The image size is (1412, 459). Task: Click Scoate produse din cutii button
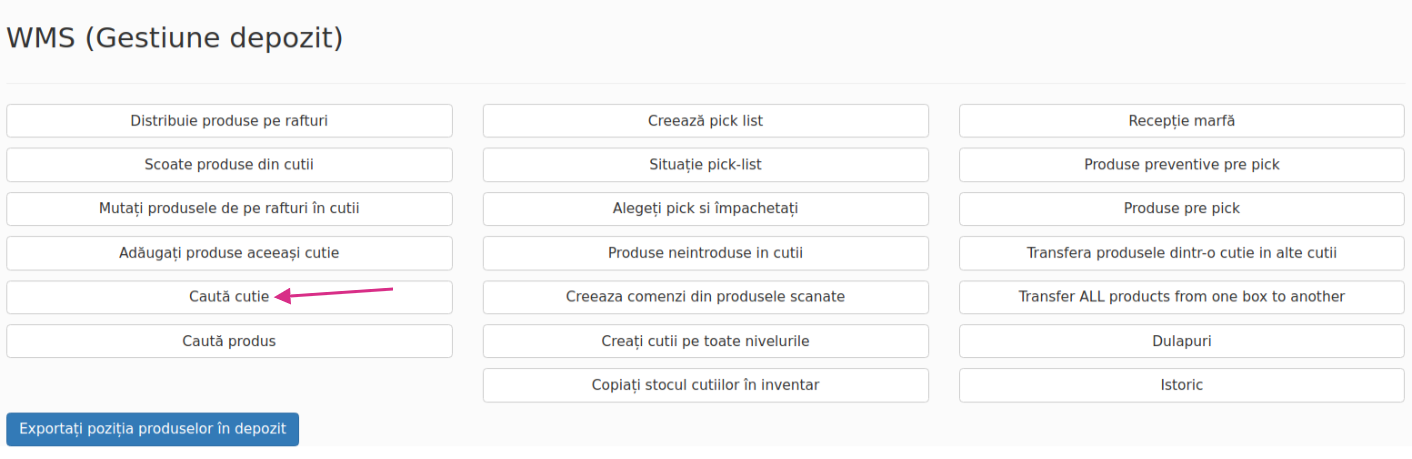pyautogui.click(x=229, y=165)
